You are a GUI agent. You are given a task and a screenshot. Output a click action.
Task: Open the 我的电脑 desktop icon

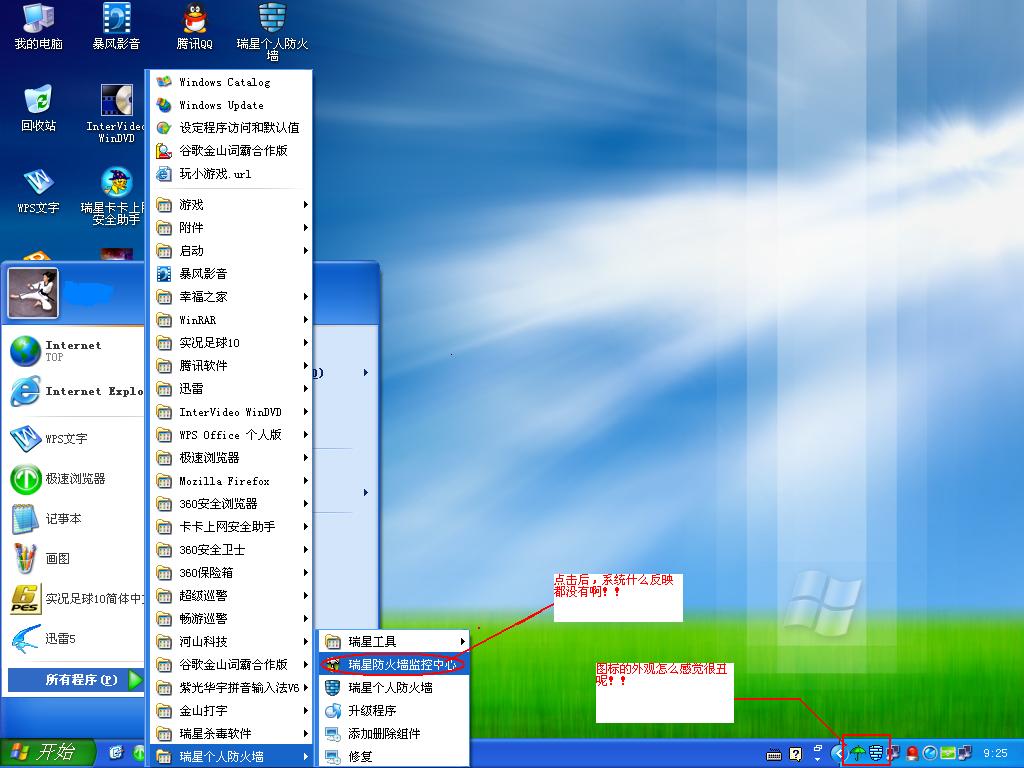tap(38, 26)
